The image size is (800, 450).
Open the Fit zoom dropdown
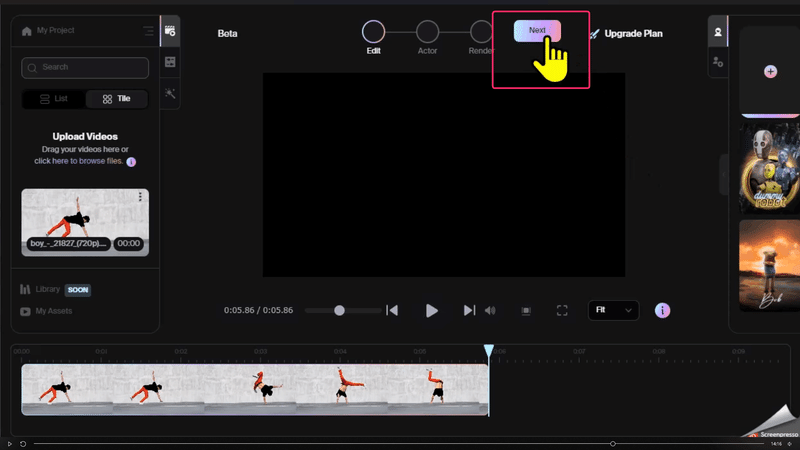tap(613, 310)
